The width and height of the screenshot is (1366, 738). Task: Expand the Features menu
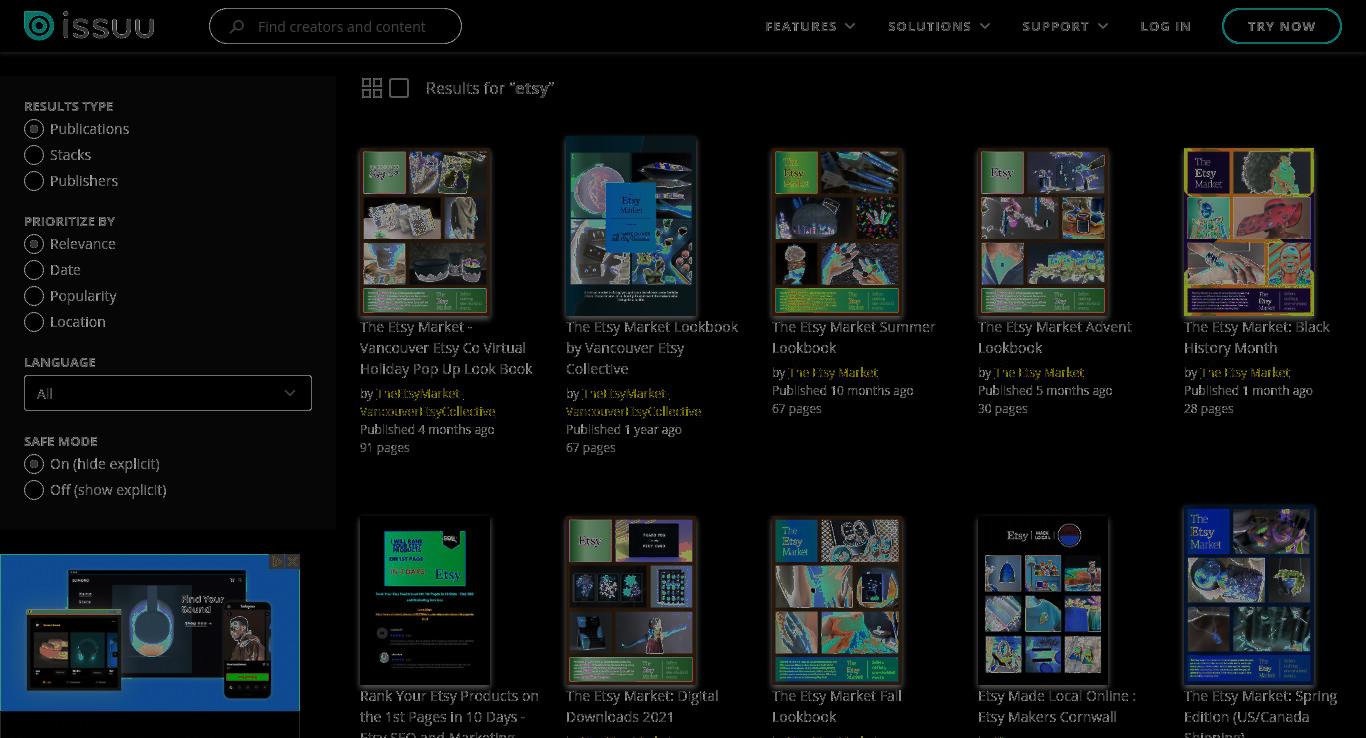click(x=810, y=26)
